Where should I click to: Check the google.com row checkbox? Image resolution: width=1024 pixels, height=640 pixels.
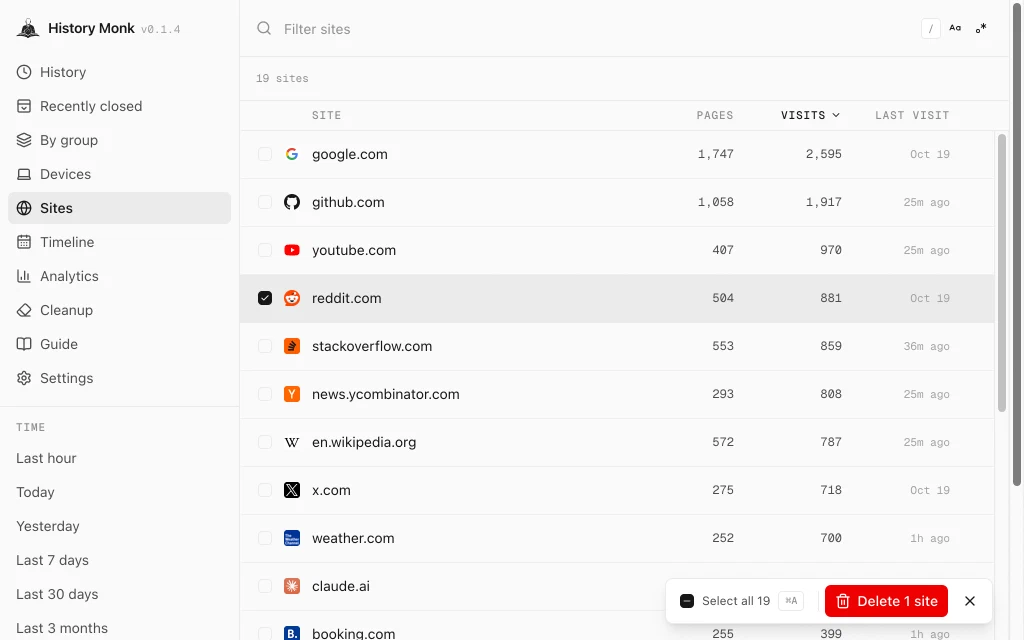tap(264, 154)
